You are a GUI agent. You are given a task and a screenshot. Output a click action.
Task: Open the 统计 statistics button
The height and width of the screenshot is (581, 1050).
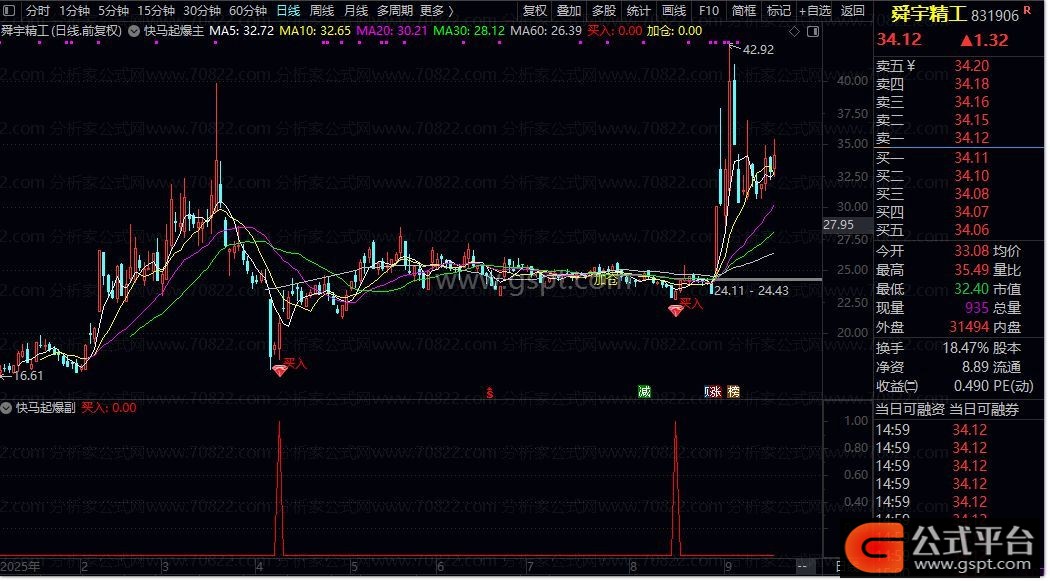639,11
